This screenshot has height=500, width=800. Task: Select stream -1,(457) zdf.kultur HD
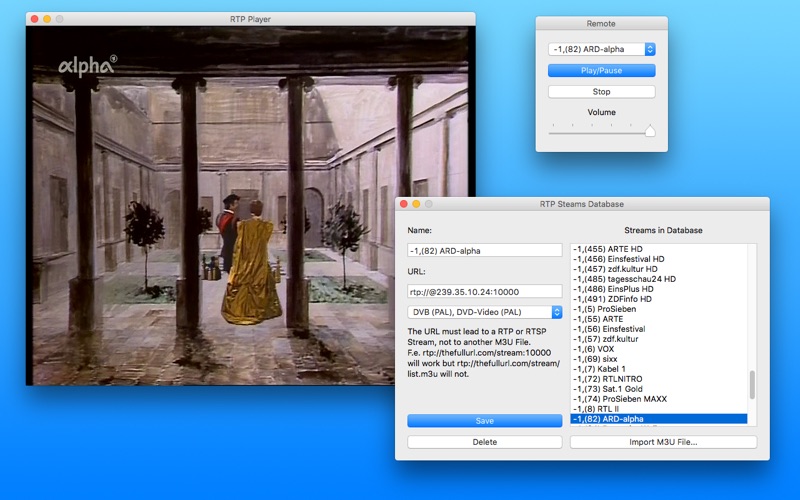[x=659, y=269]
